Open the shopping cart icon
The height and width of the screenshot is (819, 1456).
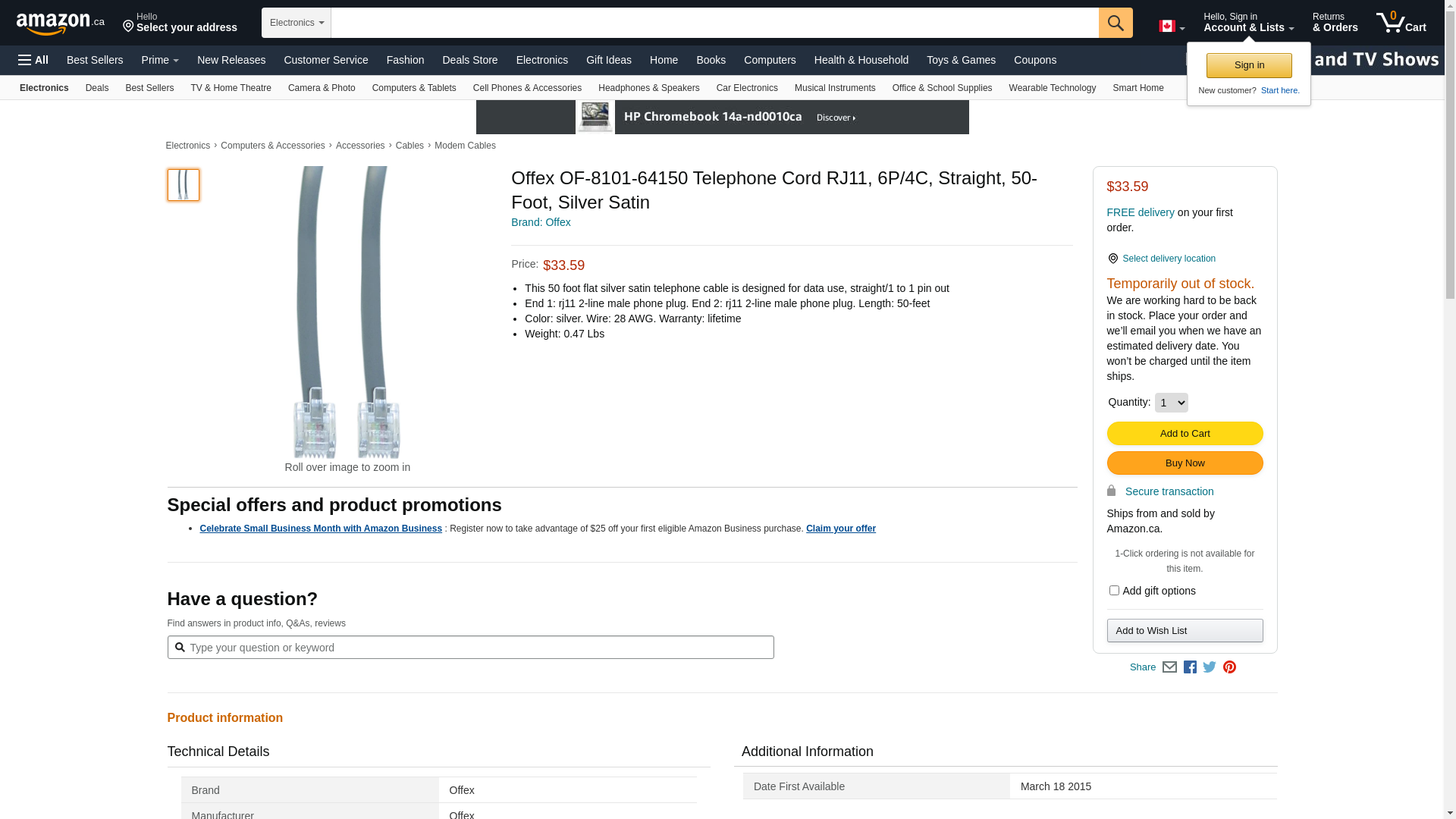click(x=1401, y=23)
